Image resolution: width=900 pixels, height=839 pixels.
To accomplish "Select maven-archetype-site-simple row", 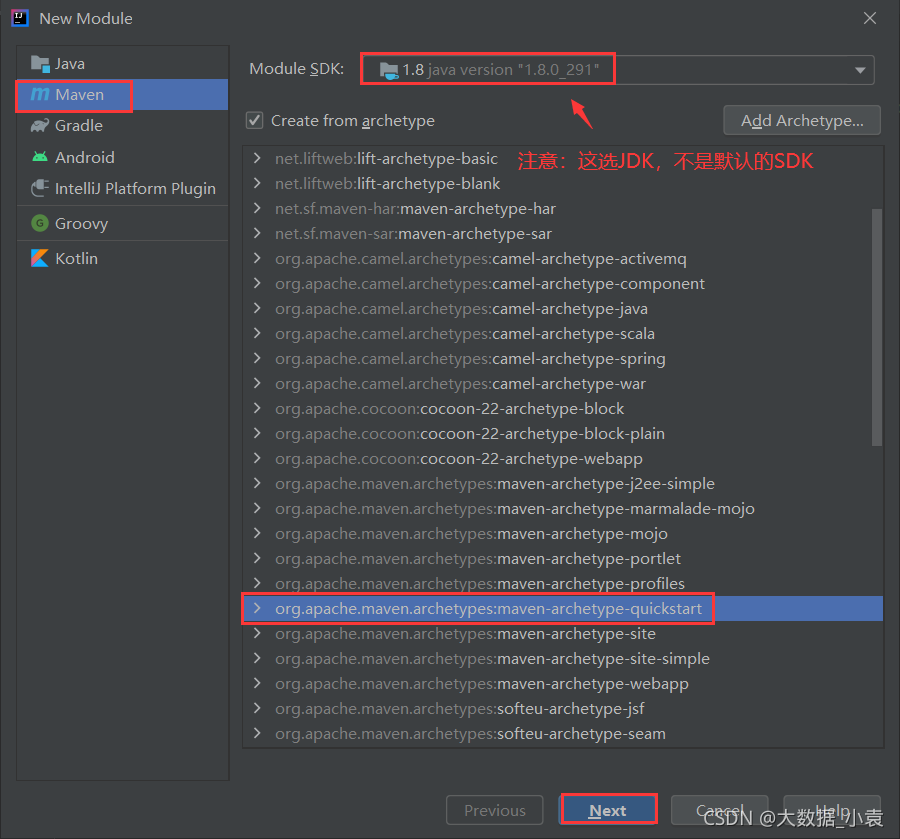I will click(x=562, y=658).
